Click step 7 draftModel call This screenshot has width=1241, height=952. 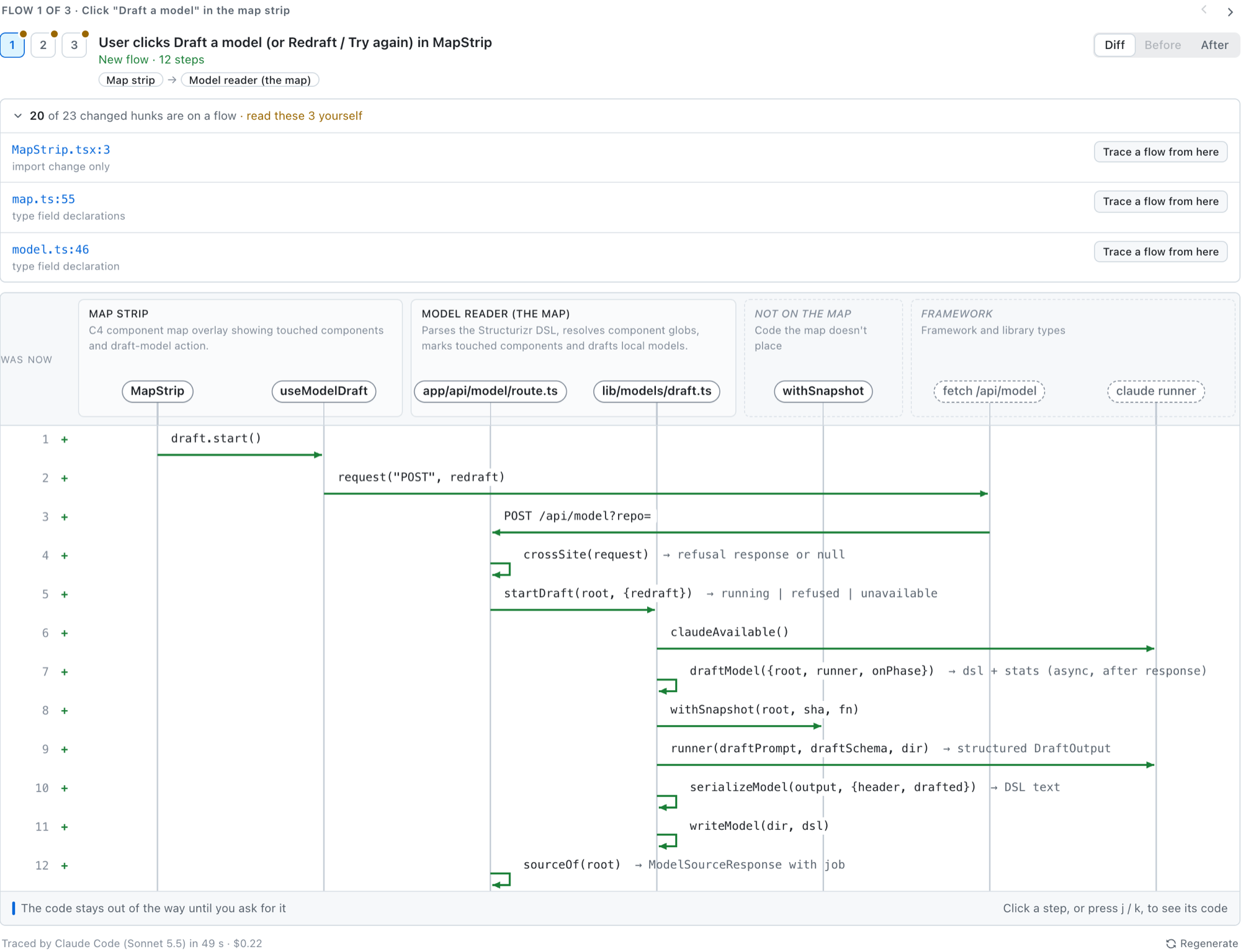(812, 671)
